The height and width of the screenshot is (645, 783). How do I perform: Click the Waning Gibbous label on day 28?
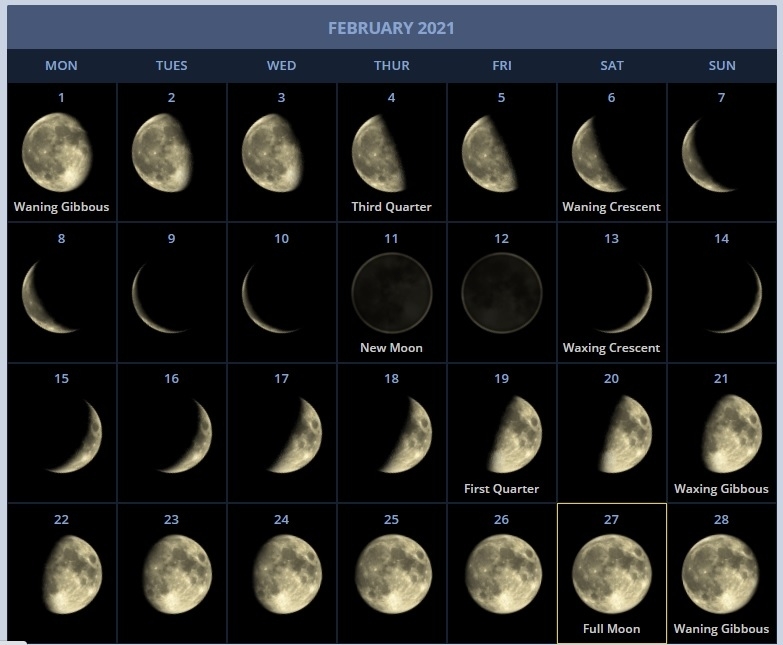[721, 629]
